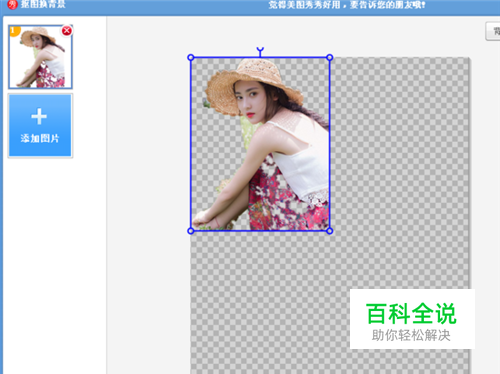The height and width of the screenshot is (374, 500).
Task: Select the cutout girl thumbnail in sidebar
Action: [x=40, y=57]
